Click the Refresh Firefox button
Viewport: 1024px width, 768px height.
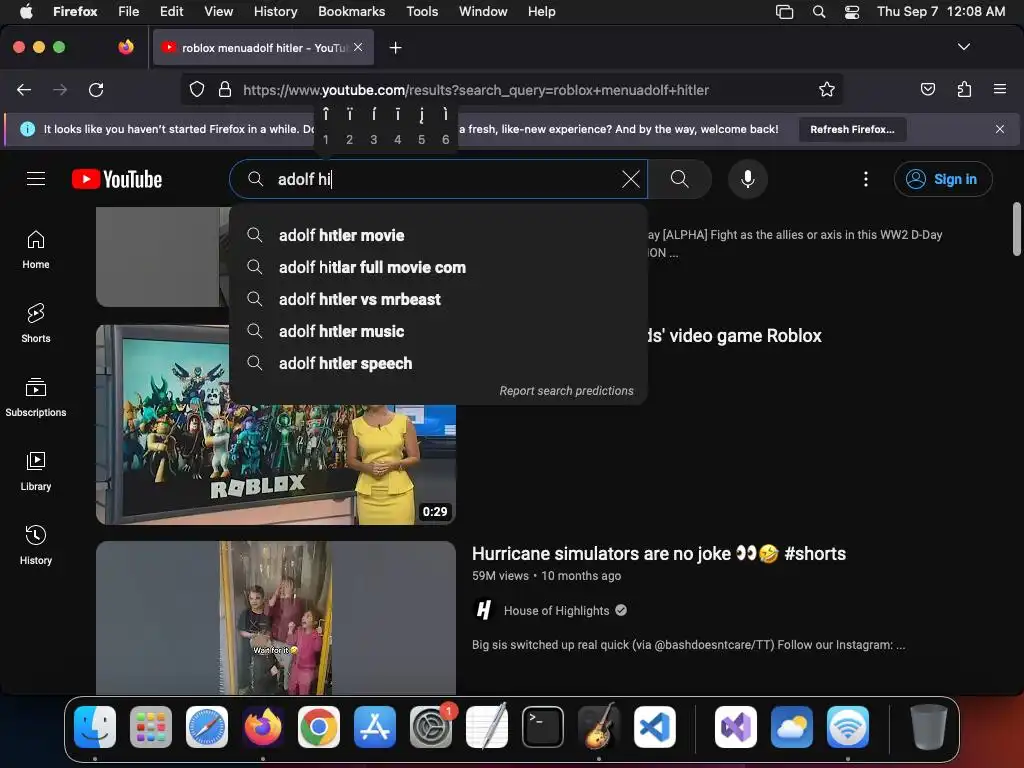(x=852, y=129)
